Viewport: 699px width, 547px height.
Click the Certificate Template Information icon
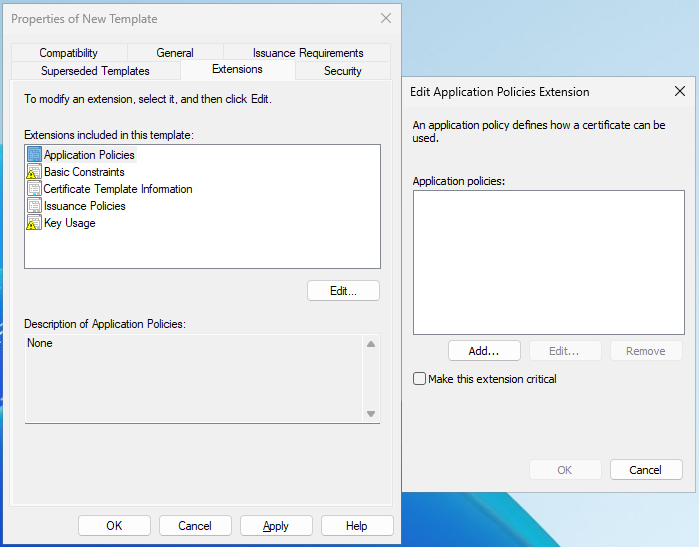[x=34, y=189]
